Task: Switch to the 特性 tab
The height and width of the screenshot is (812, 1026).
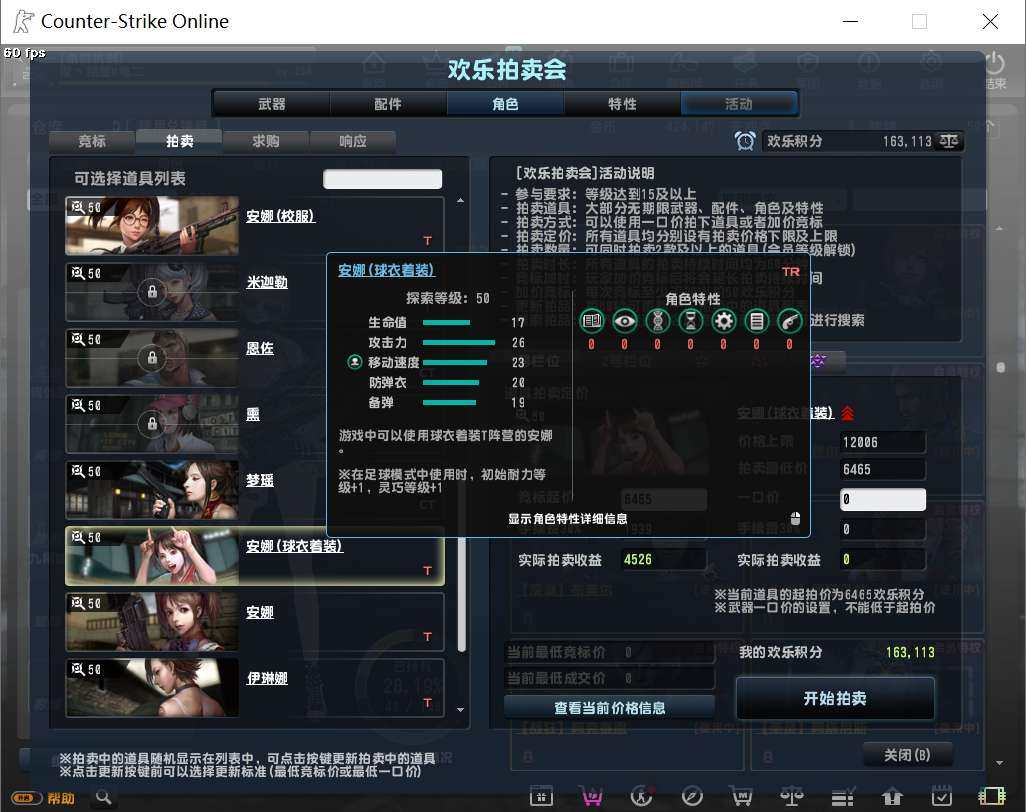Action: coord(622,104)
